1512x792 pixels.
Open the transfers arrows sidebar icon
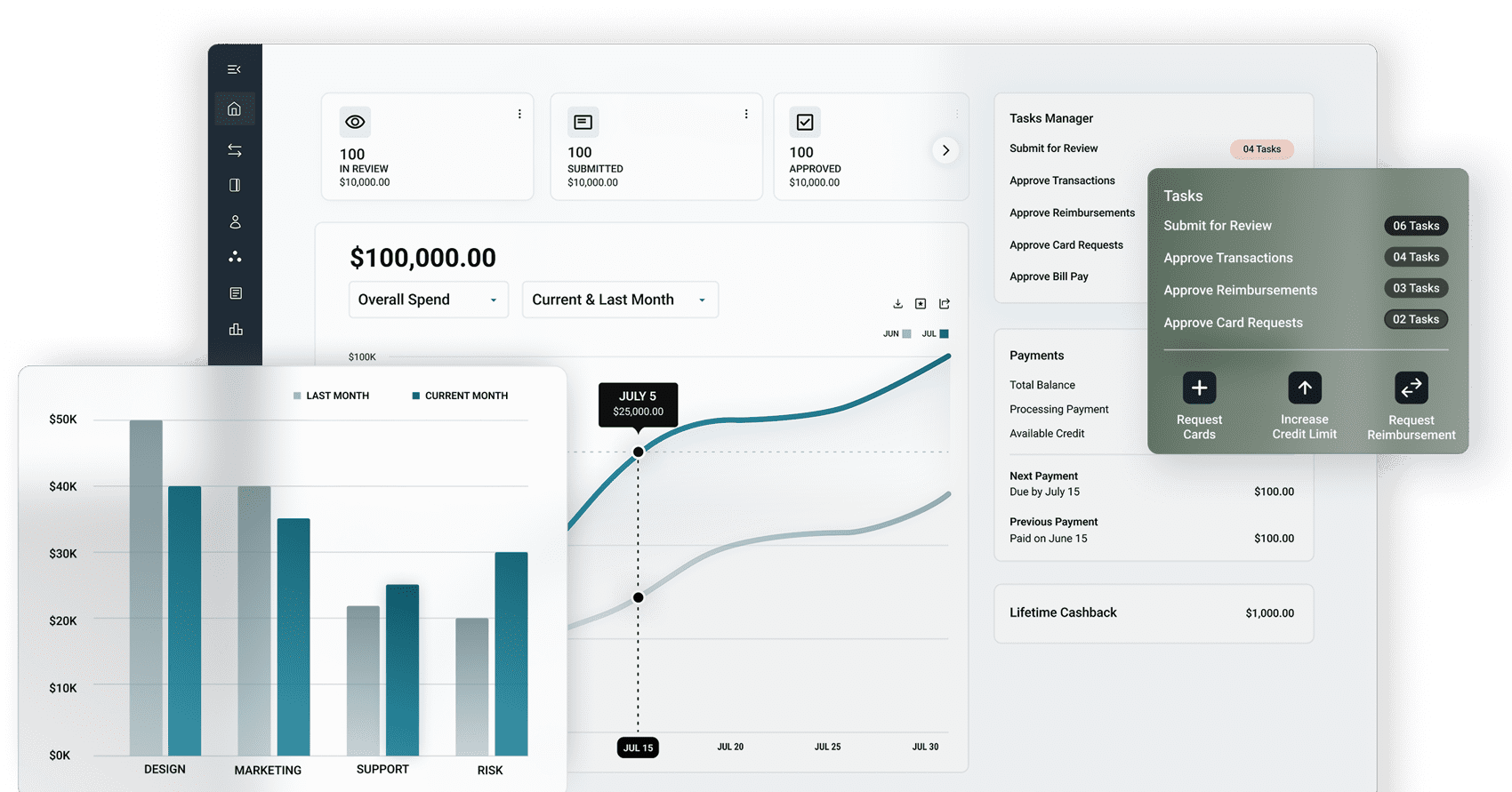(x=235, y=150)
